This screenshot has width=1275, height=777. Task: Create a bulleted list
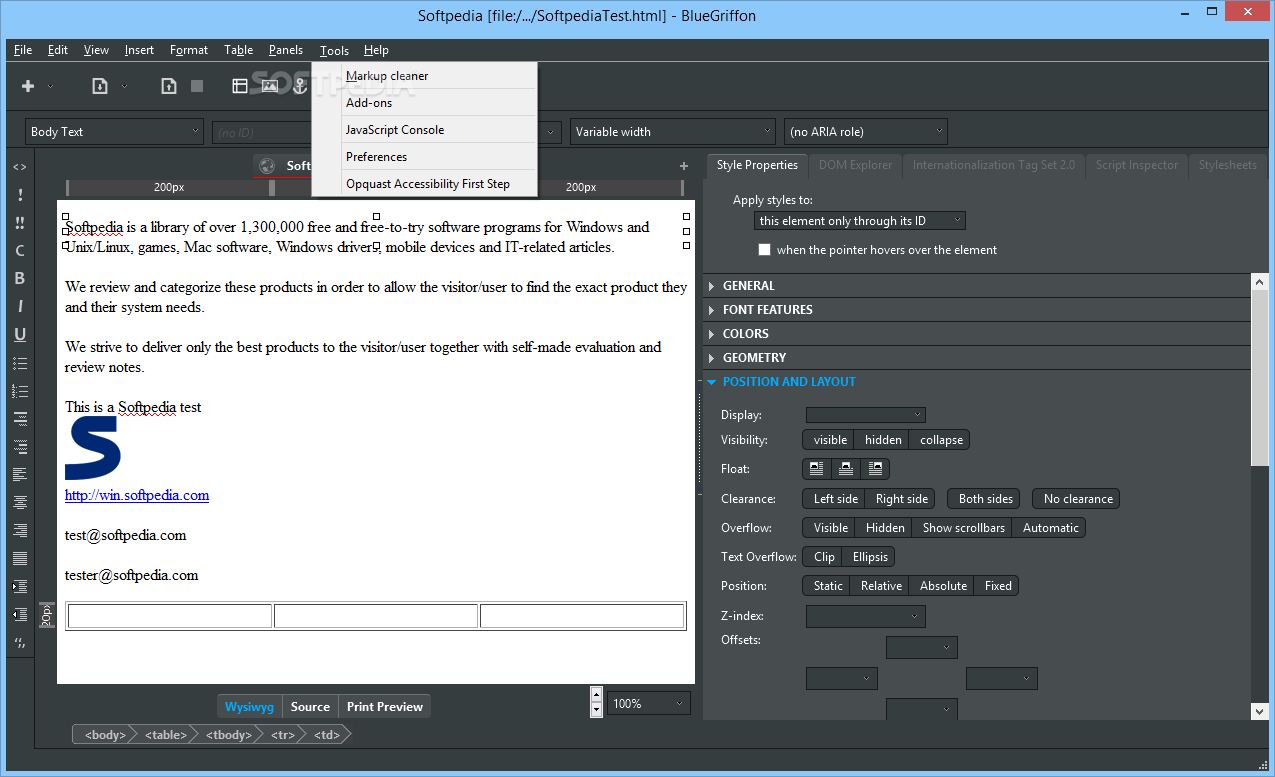pyautogui.click(x=20, y=363)
